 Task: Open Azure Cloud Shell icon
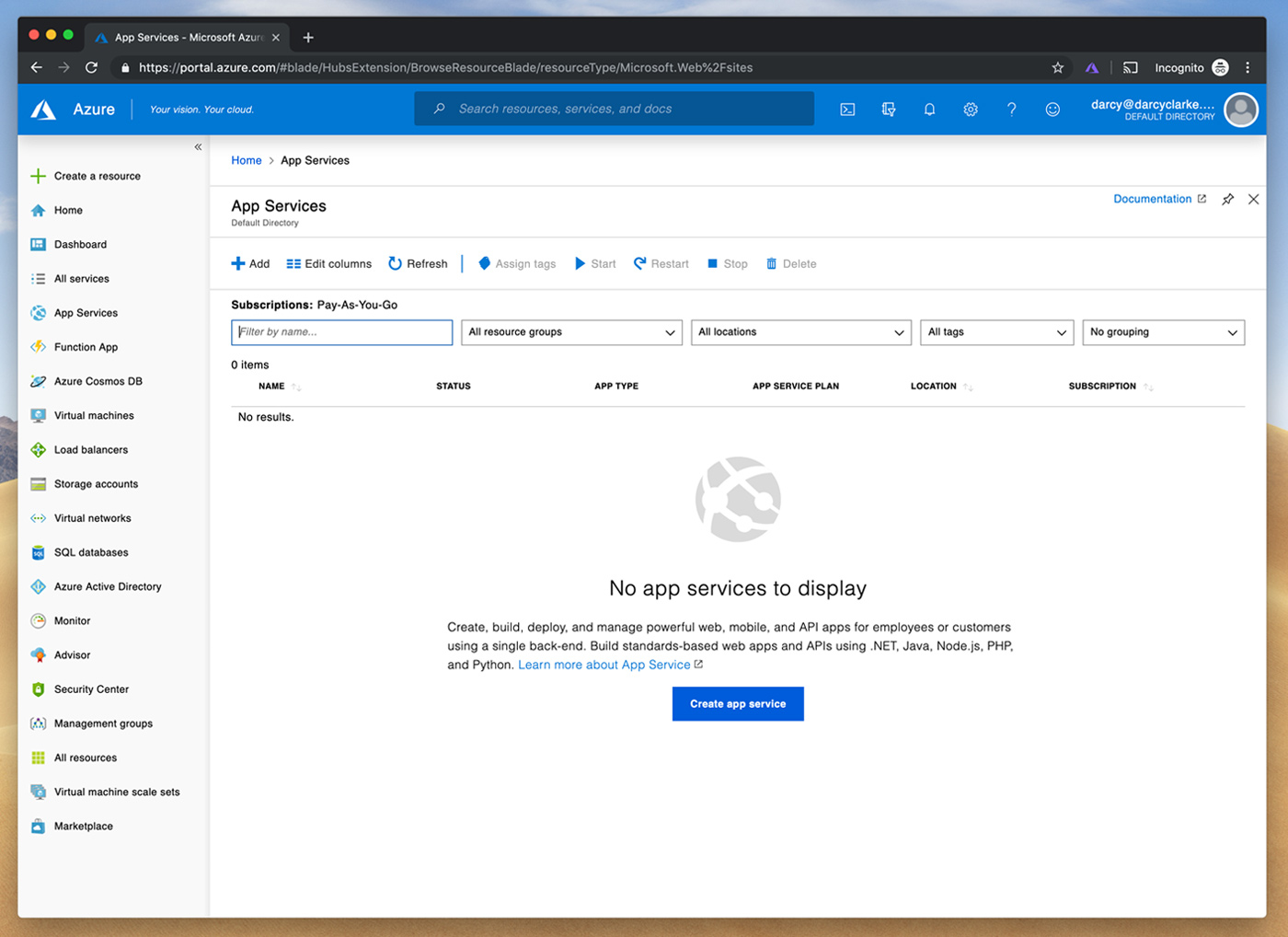[847, 110]
